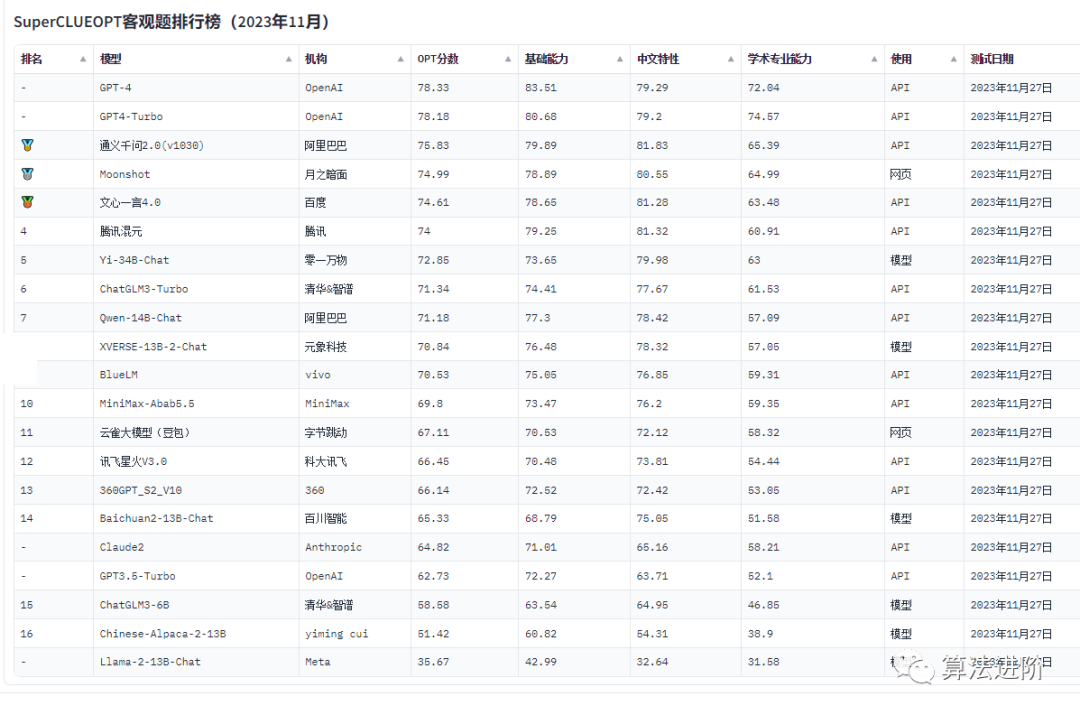1080x715 pixels.
Task: Click the 百度 organization cell
Action: (x=355, y=203)
